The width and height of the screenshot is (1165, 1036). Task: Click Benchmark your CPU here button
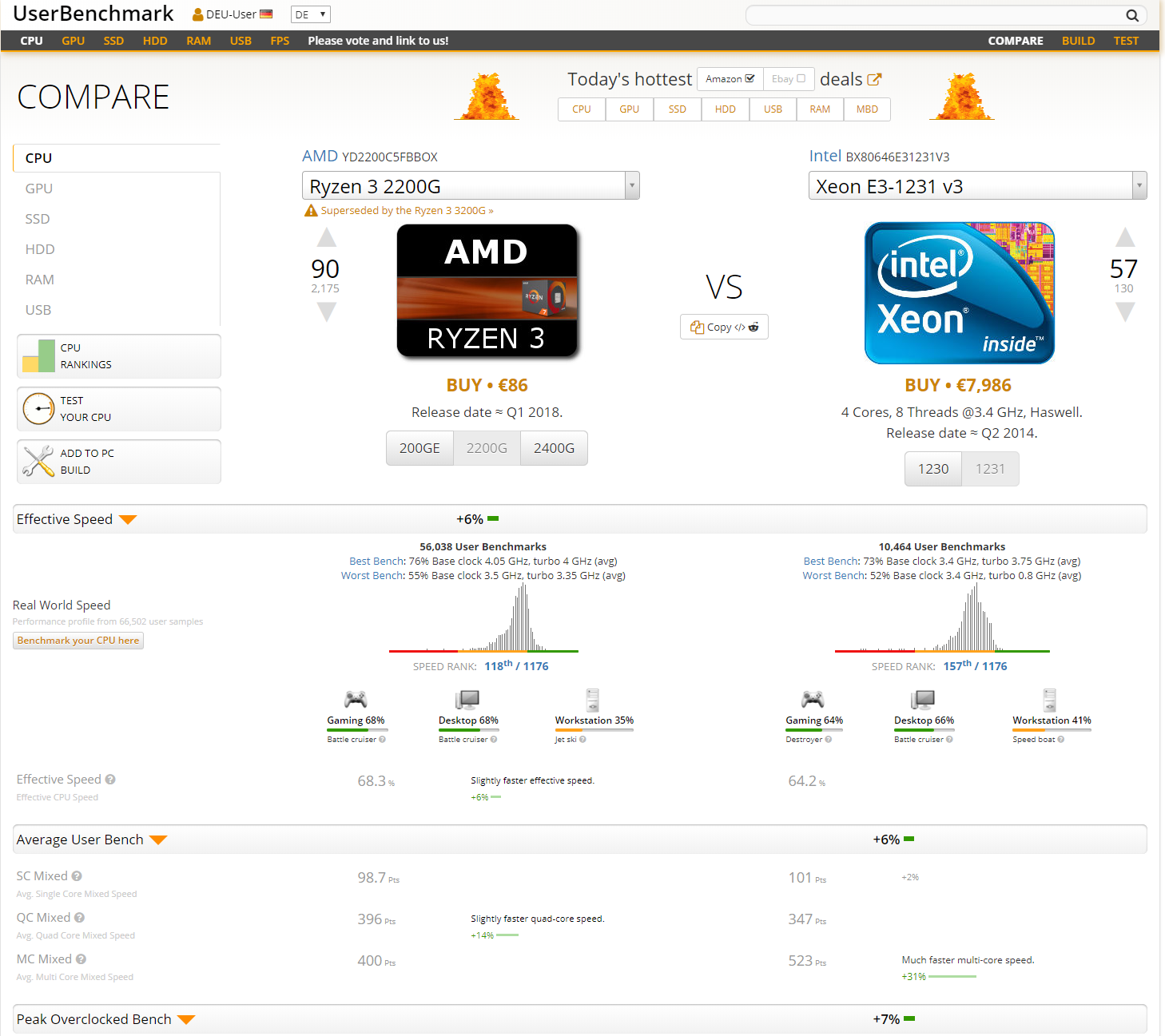(78, 641)
